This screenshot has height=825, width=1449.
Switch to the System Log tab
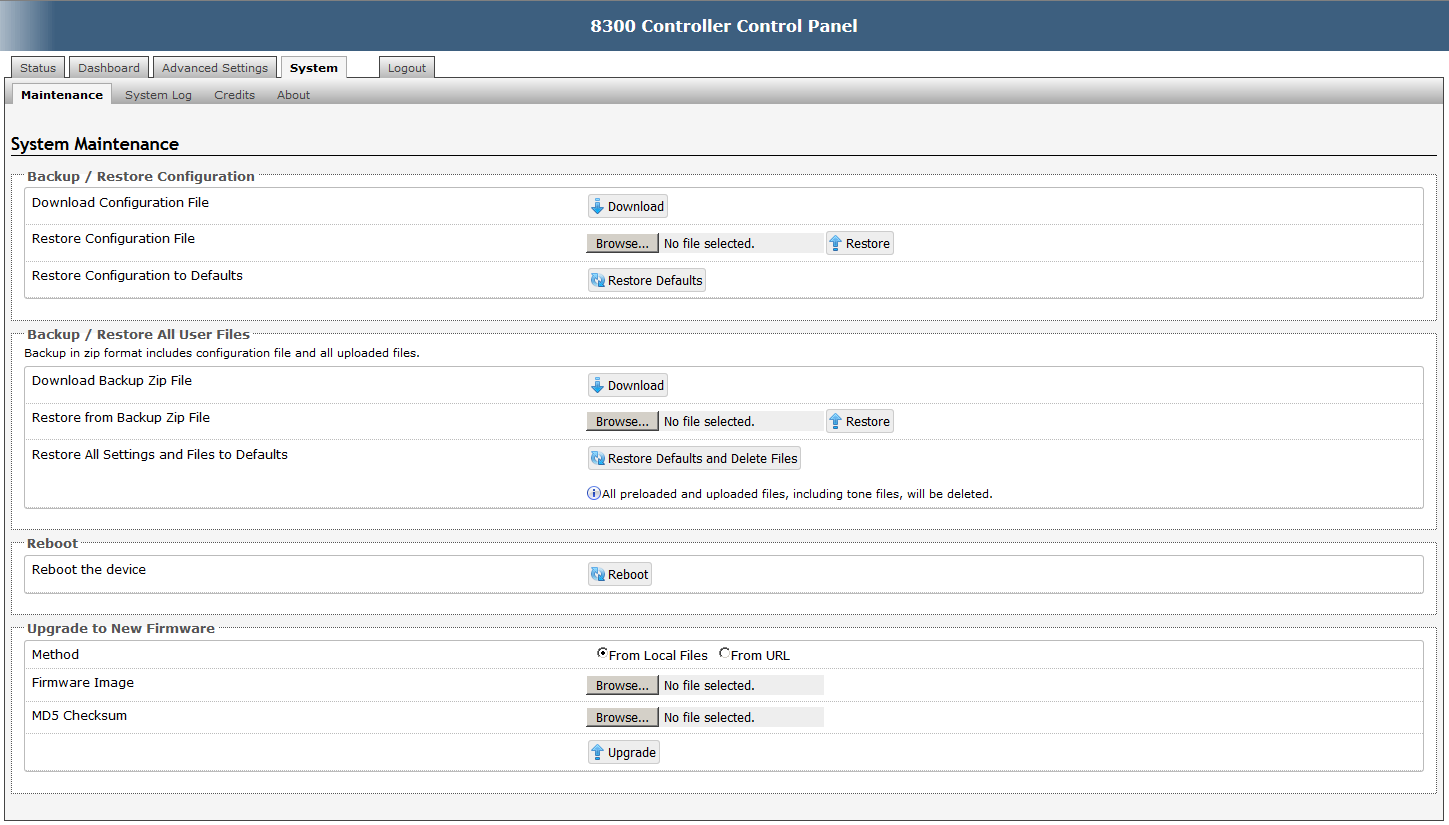158,95
